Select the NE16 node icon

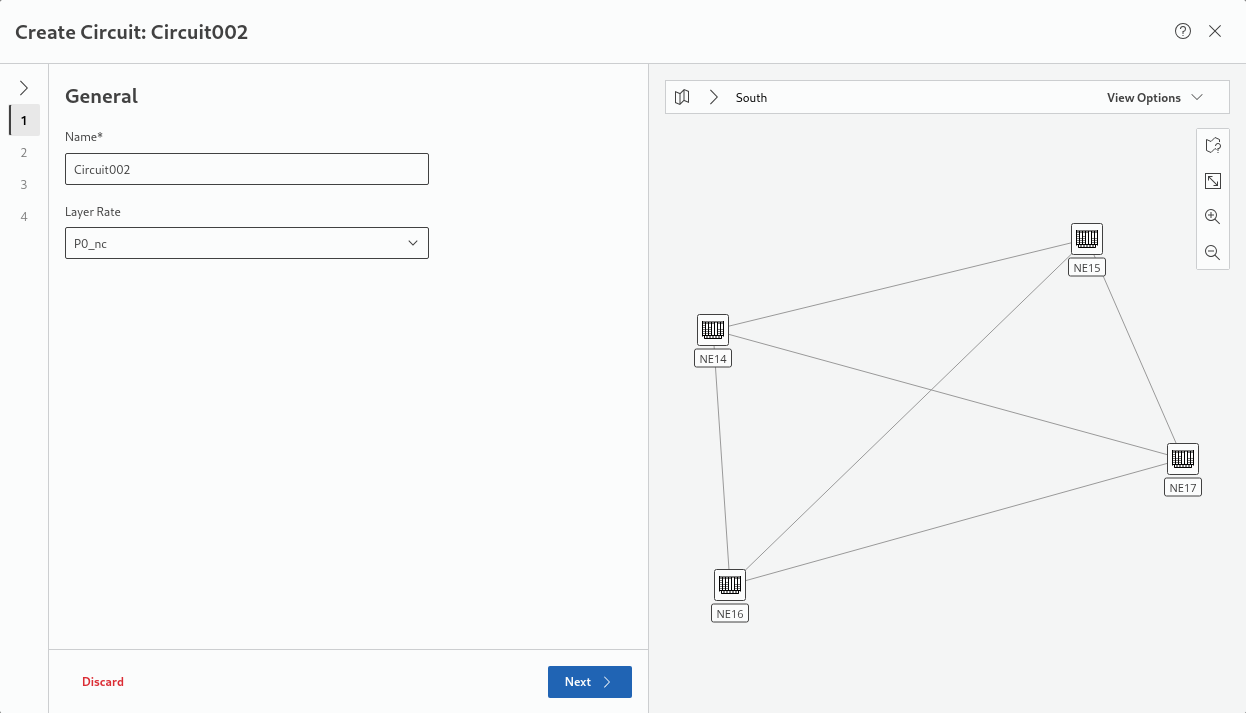[730, 585]
